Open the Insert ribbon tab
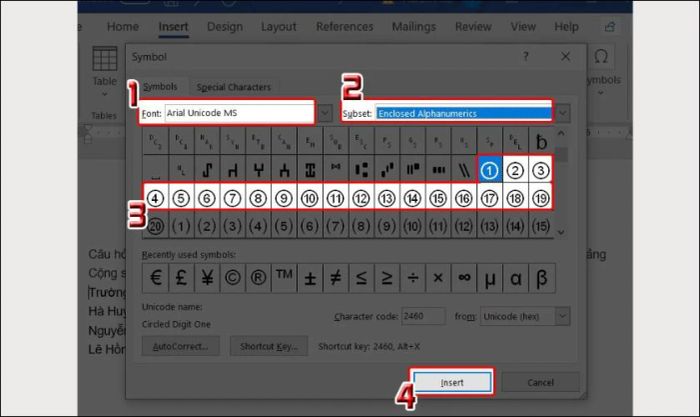The width and height of the screenshot is (700, 417). tap(173, 27)
